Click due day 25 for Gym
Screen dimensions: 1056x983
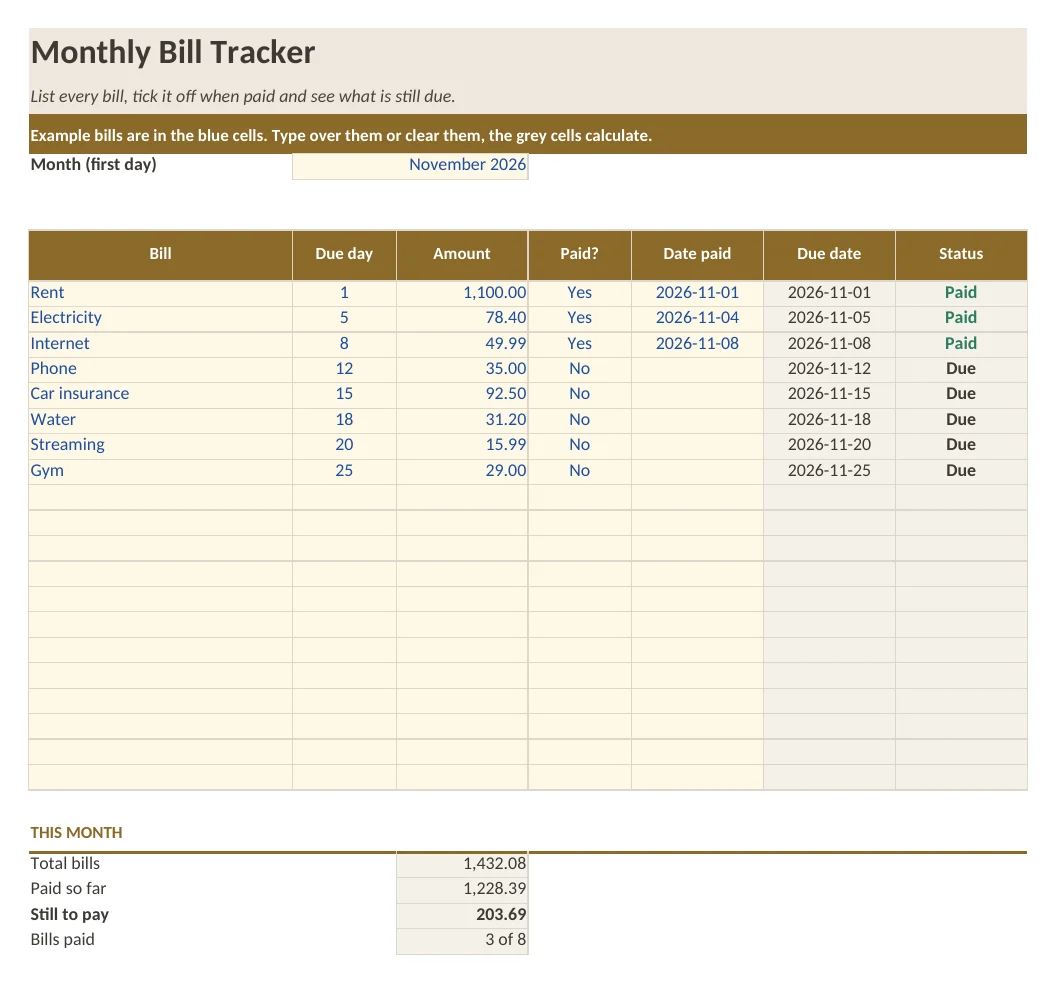[x=344, y=471]
